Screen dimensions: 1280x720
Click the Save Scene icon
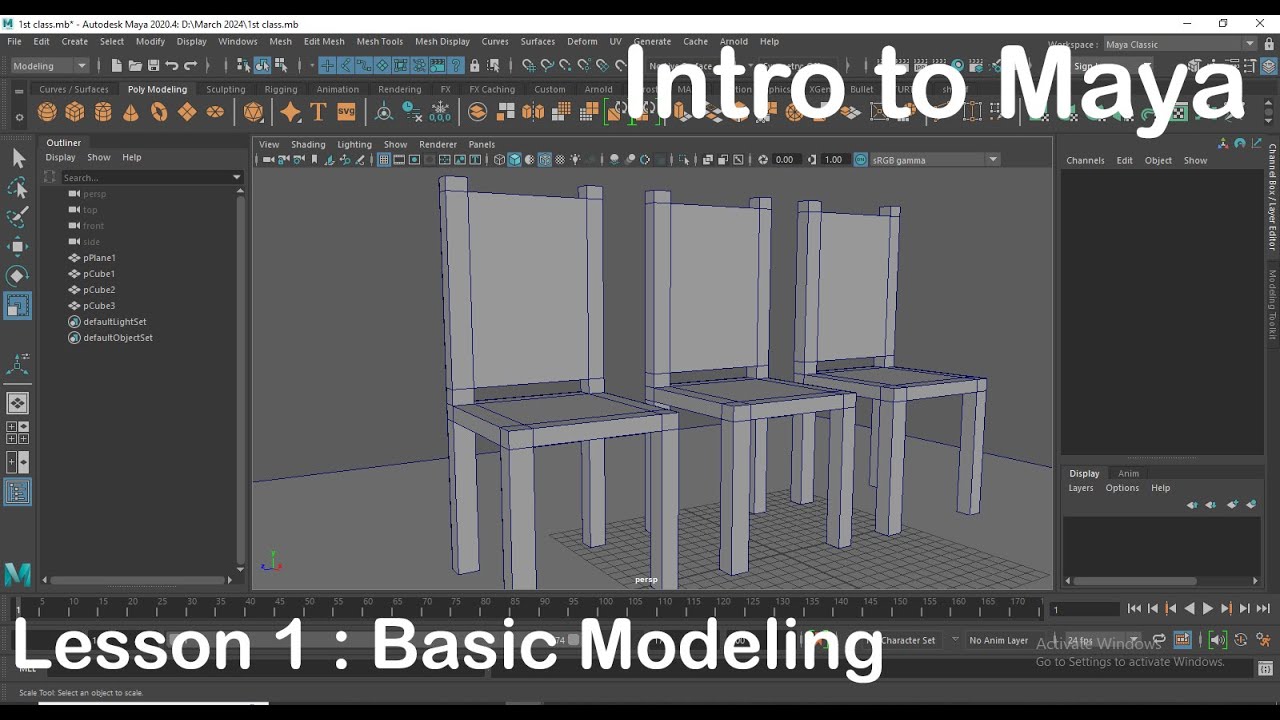[153, 66]
